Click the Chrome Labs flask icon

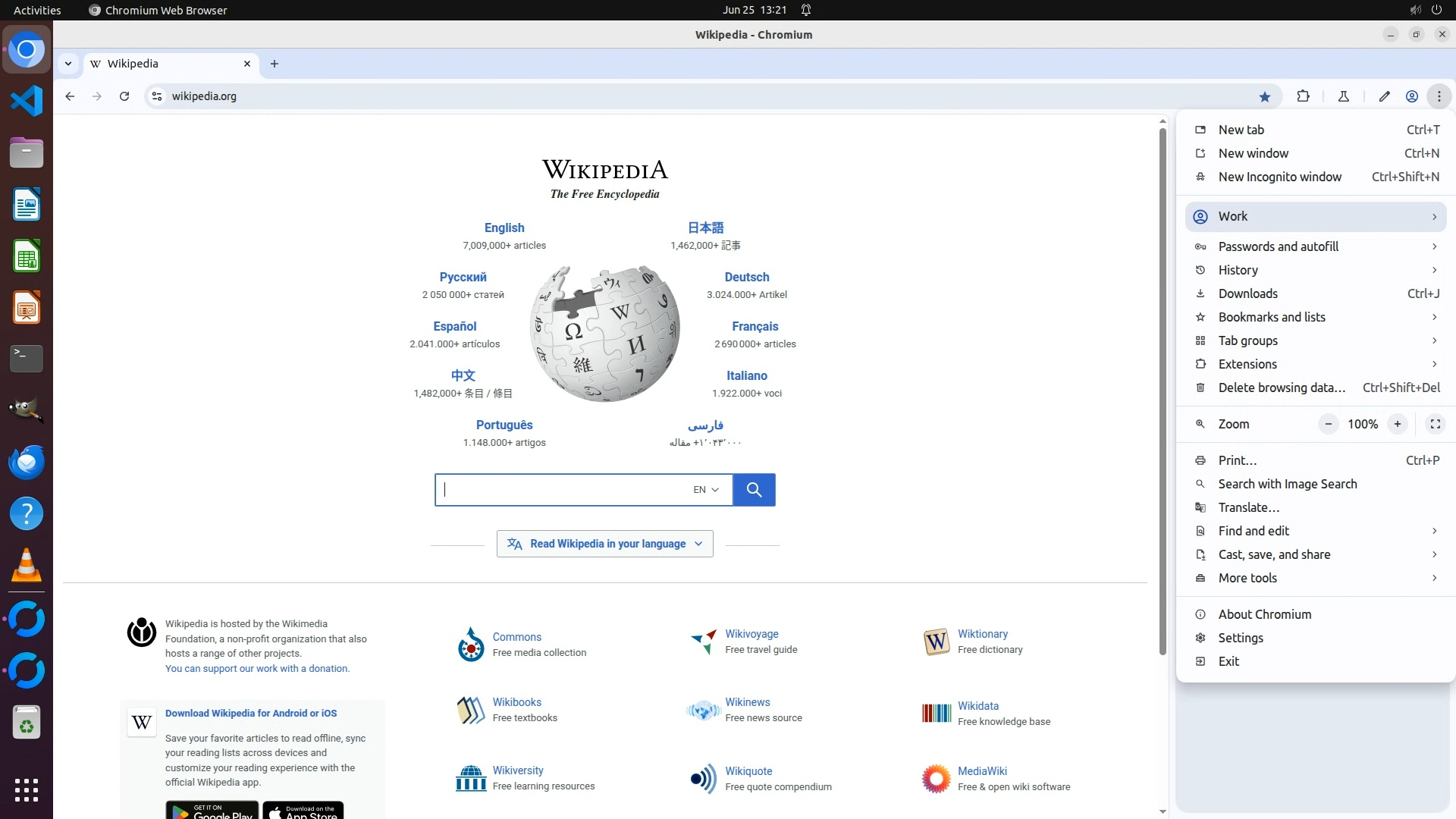[x=1343, y=96]
